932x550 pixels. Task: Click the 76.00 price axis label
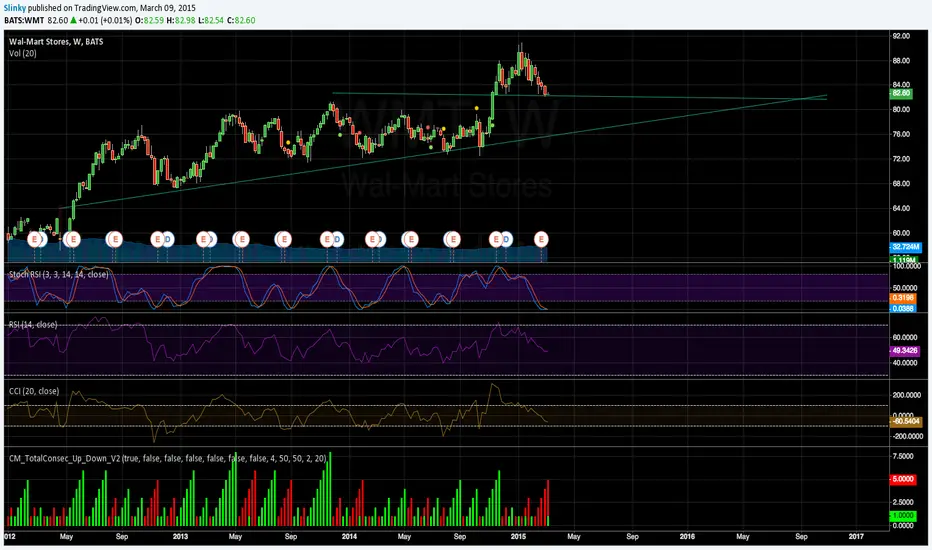(x=901, y=134)
